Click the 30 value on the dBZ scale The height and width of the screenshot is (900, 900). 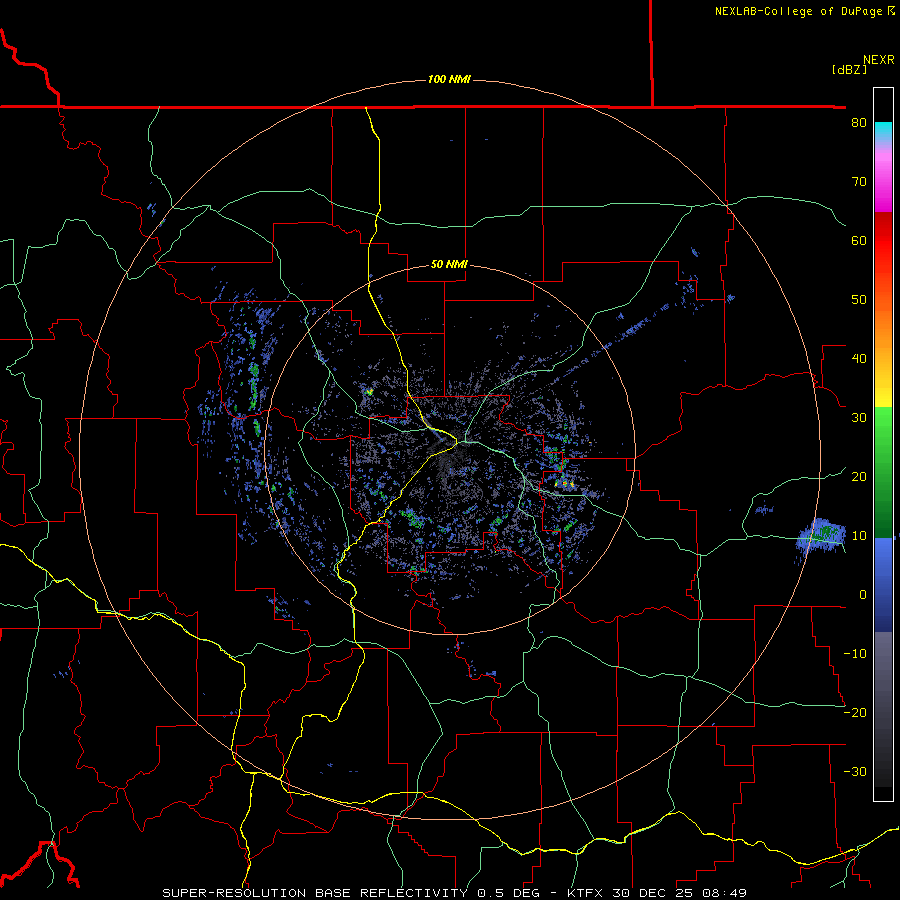pos(859,417)
